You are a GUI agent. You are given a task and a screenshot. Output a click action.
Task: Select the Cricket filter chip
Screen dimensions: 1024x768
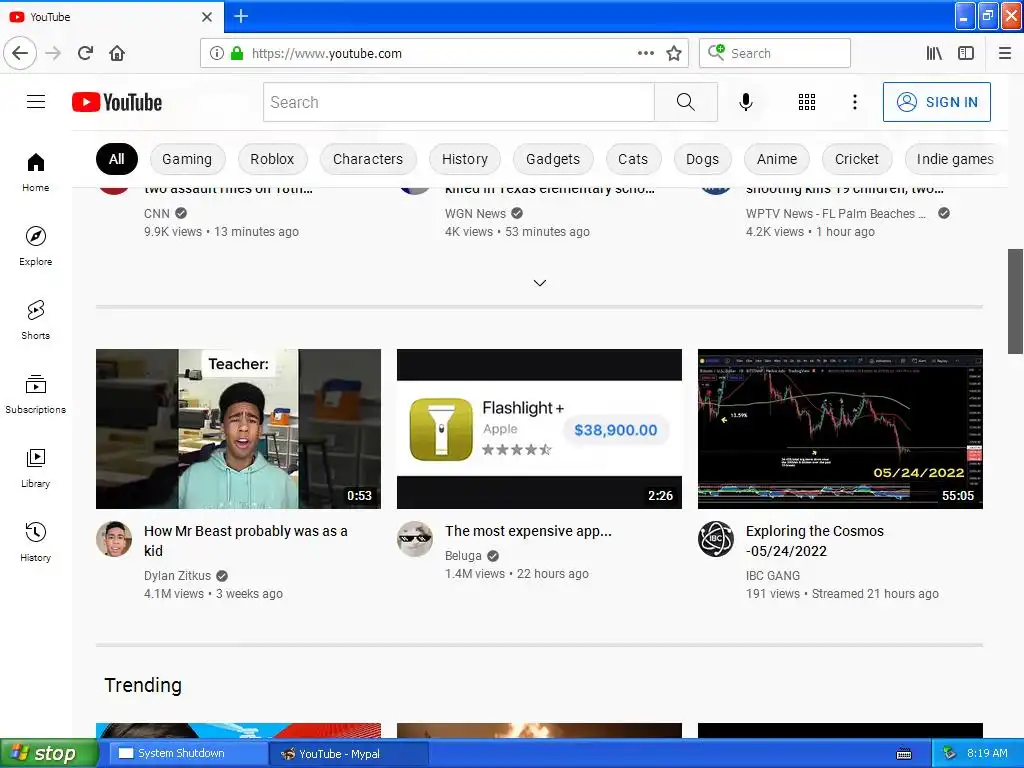click(x=856, y=159)
